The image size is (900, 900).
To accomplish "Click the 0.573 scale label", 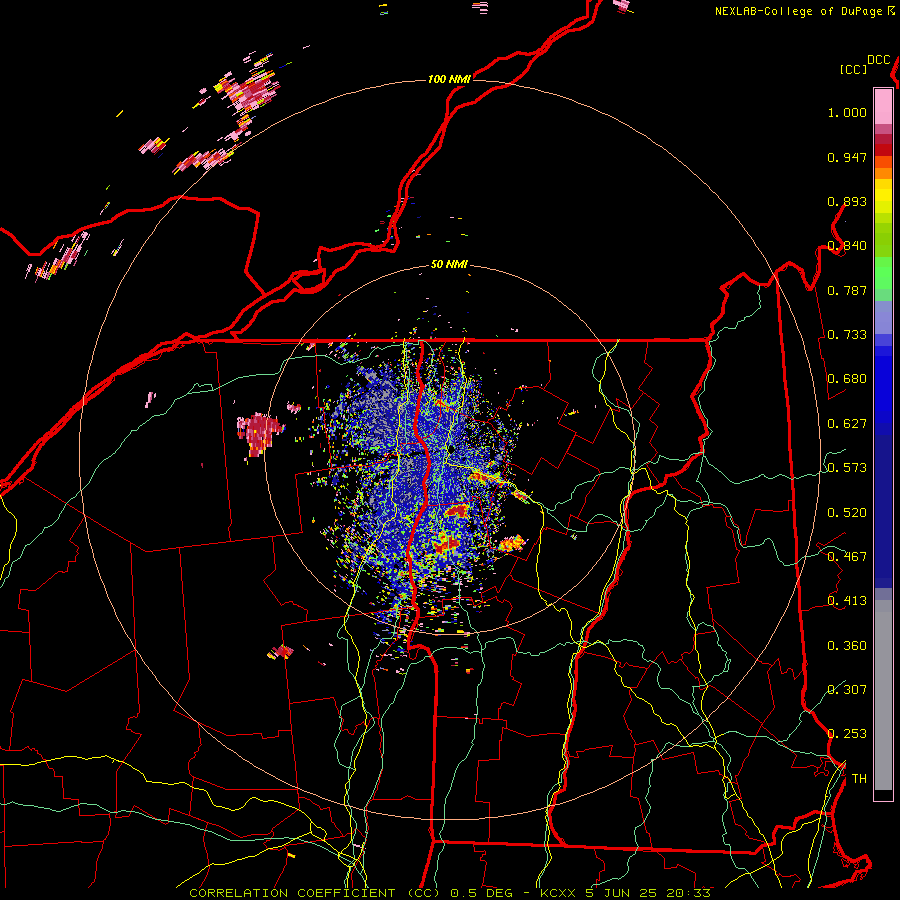I will tap(847, 468).
